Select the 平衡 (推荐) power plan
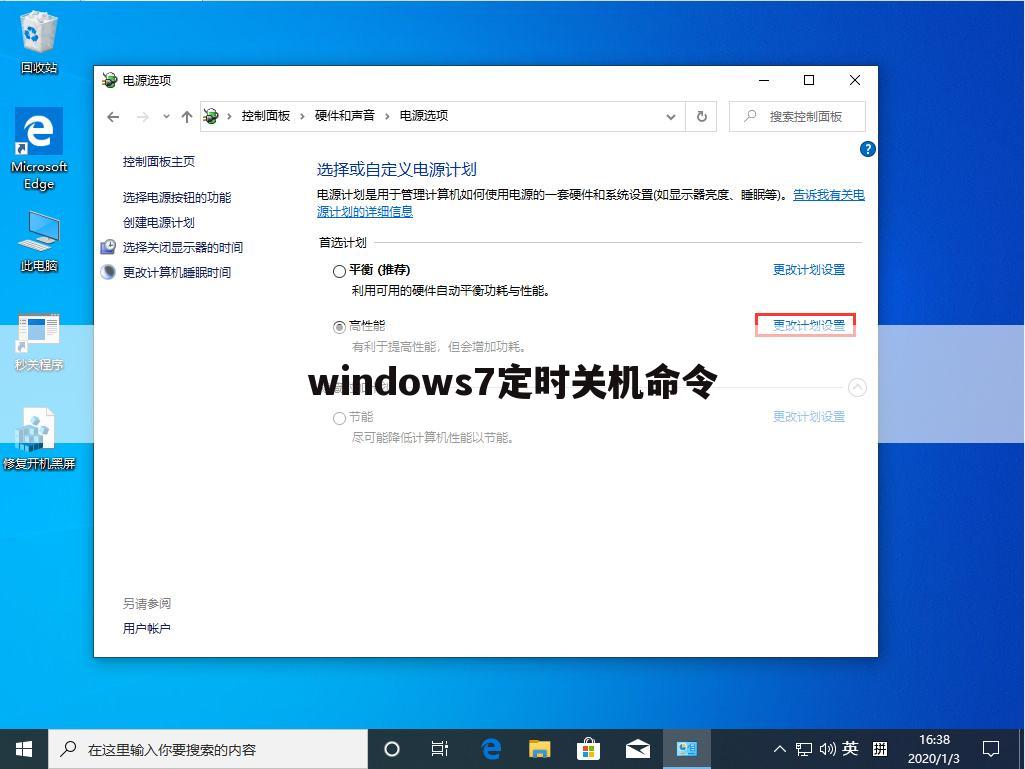Image resolution: width=1025 pixels, height=769 pixels. 339,270
